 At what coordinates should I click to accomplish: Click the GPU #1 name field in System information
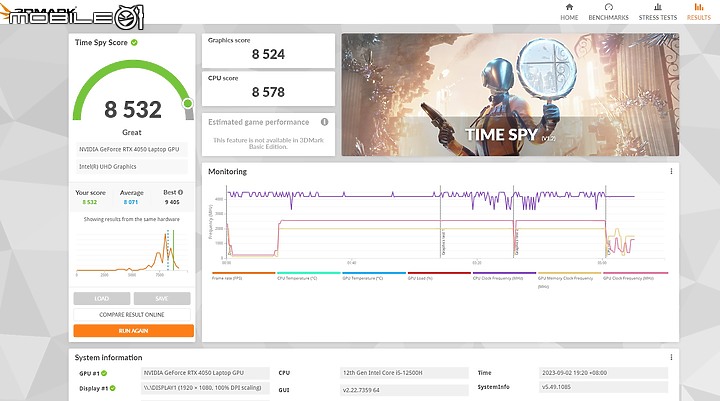pos(205,373)
